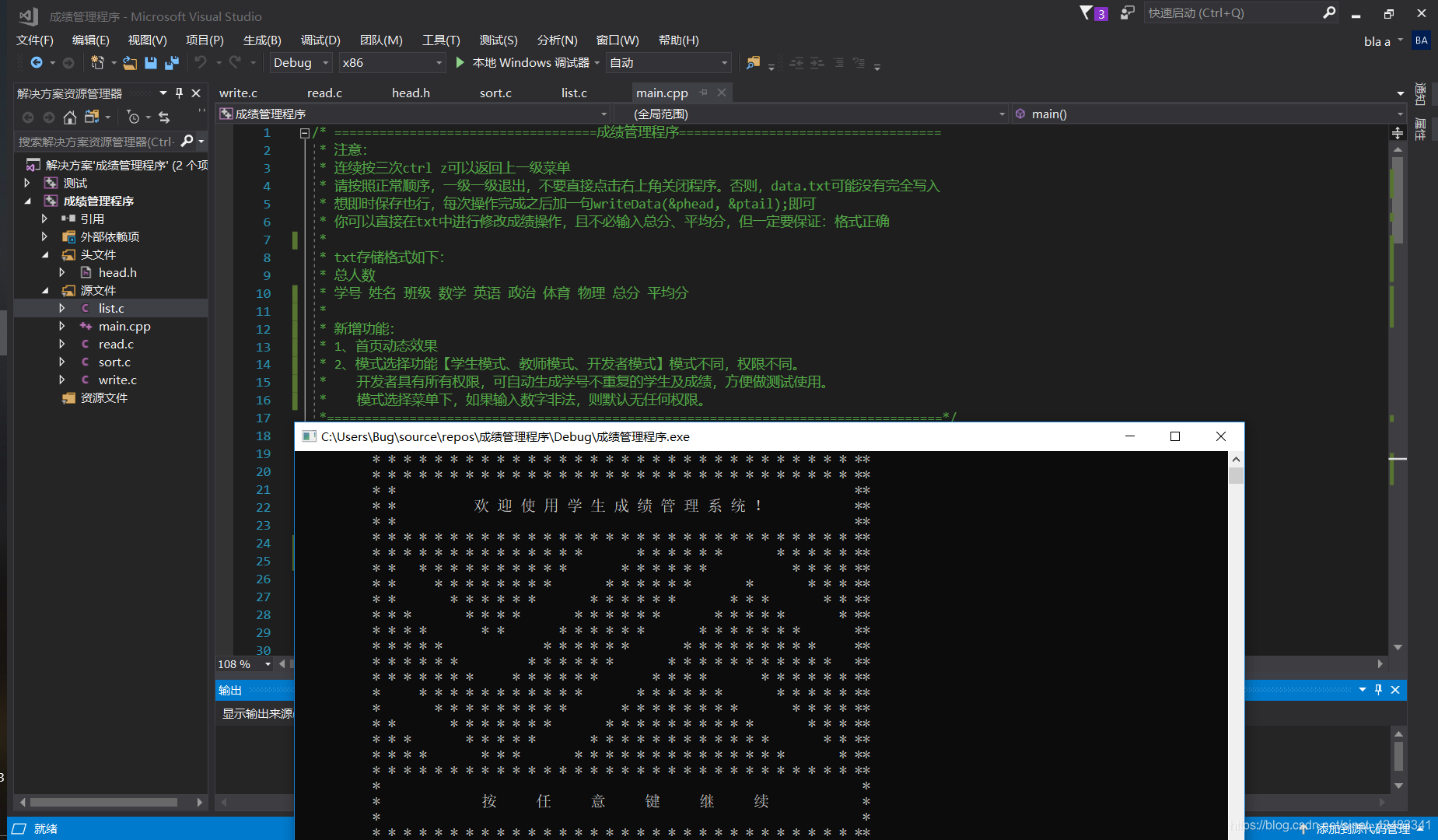Image resolution: width=1438 pixels, height=840 pixels.
Task: Click the Save All icon
Action: (172, 62)
